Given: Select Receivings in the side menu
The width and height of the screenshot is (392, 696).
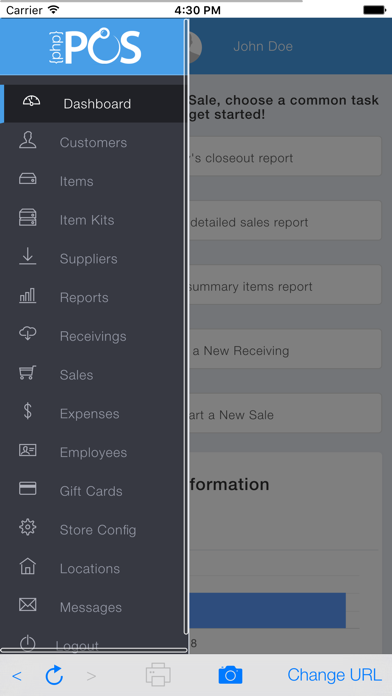Looking at the screenshot, I should (x=92, y=336).
